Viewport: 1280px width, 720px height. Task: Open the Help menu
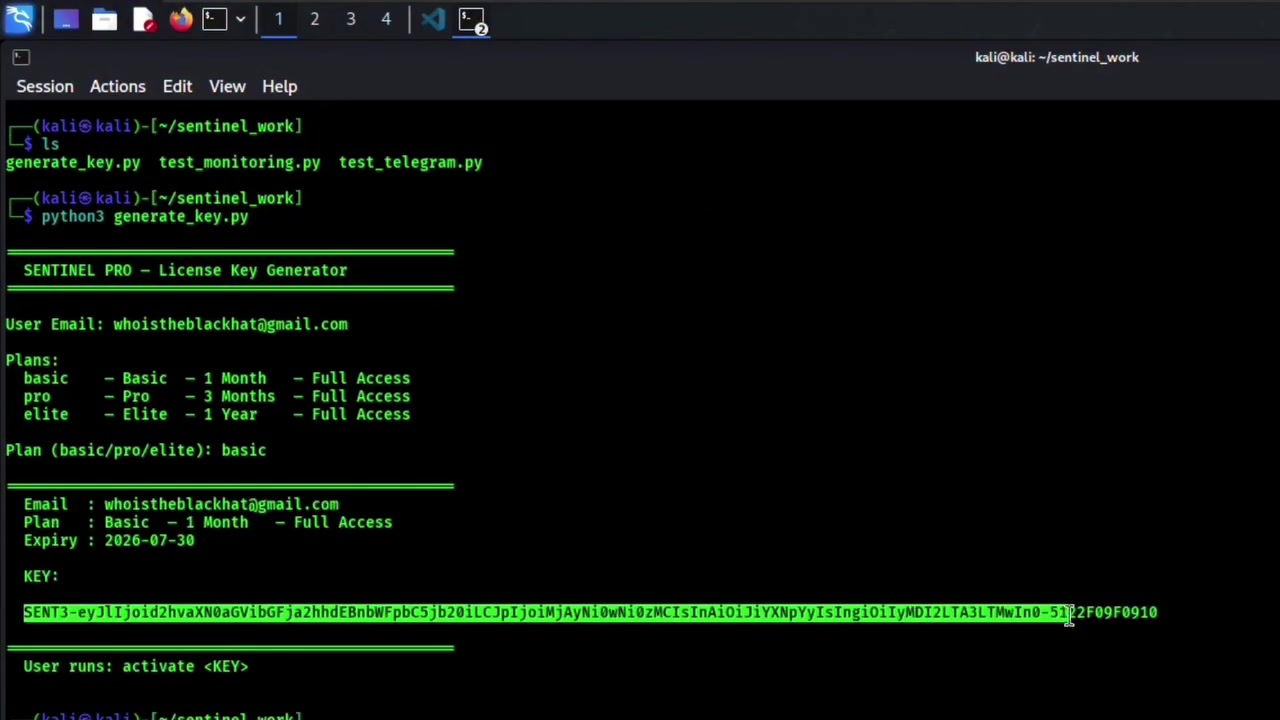280,86
